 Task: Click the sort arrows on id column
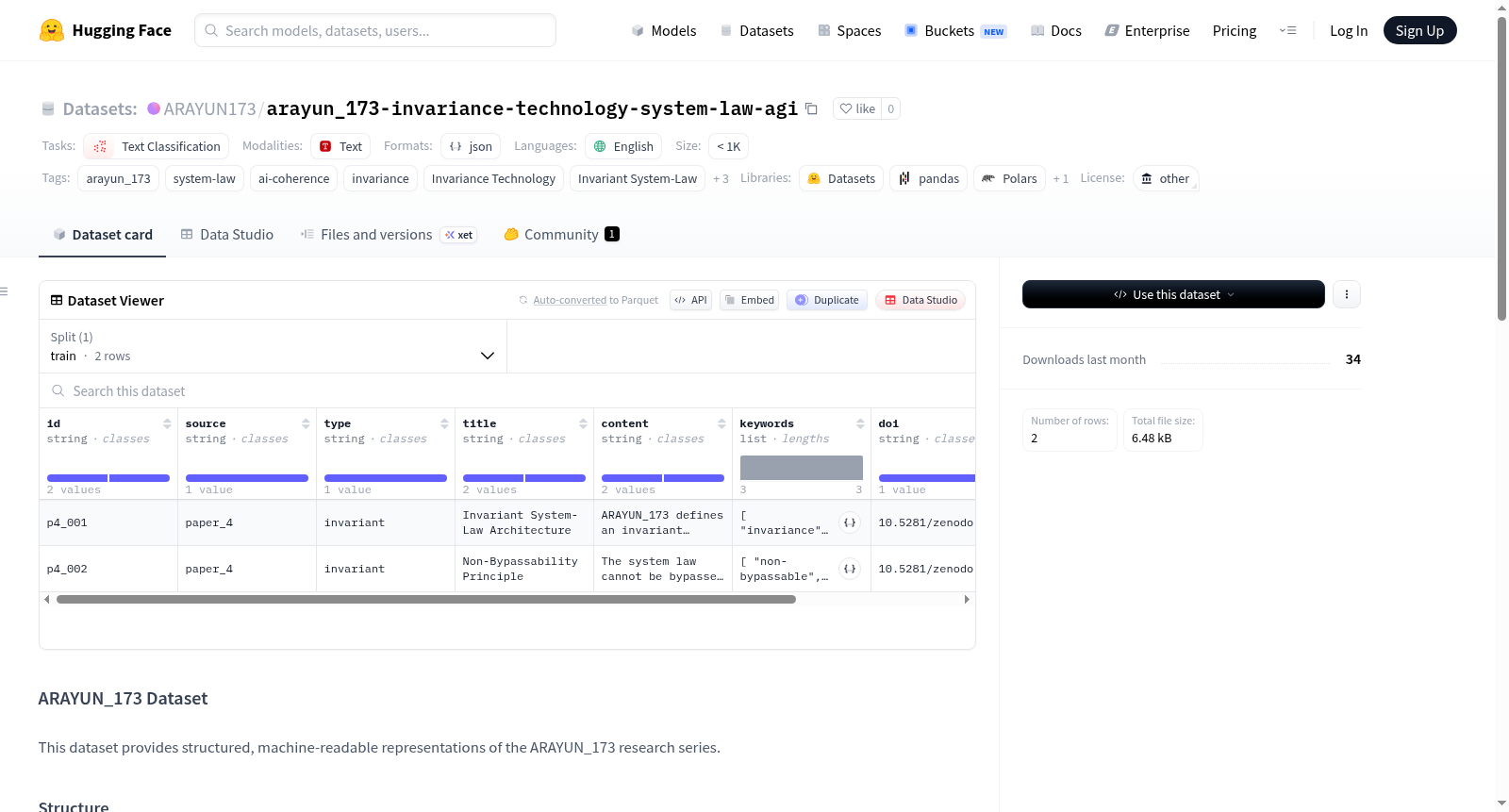click(167, 423)
